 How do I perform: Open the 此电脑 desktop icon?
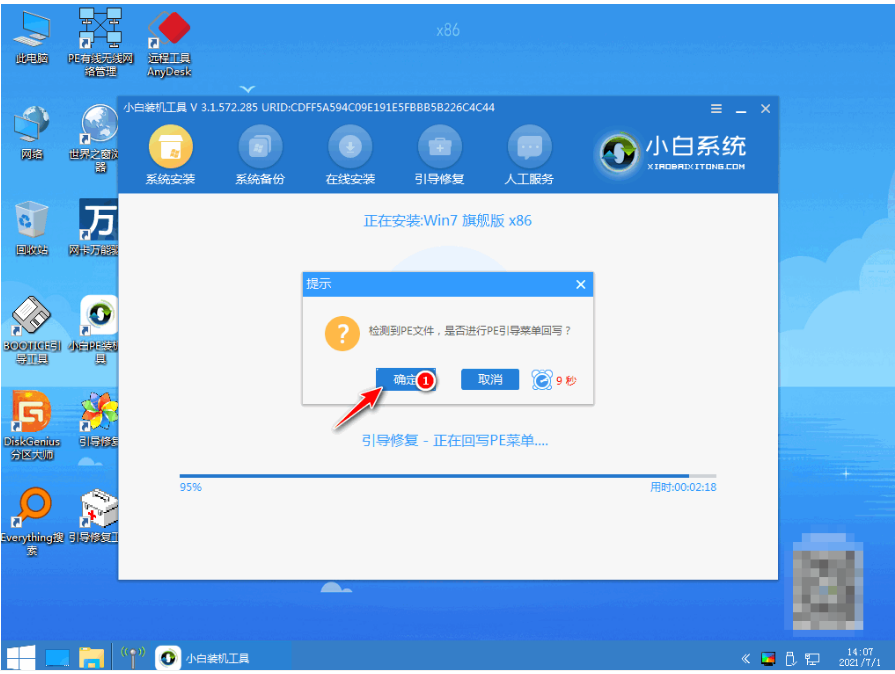click(32, 34)
